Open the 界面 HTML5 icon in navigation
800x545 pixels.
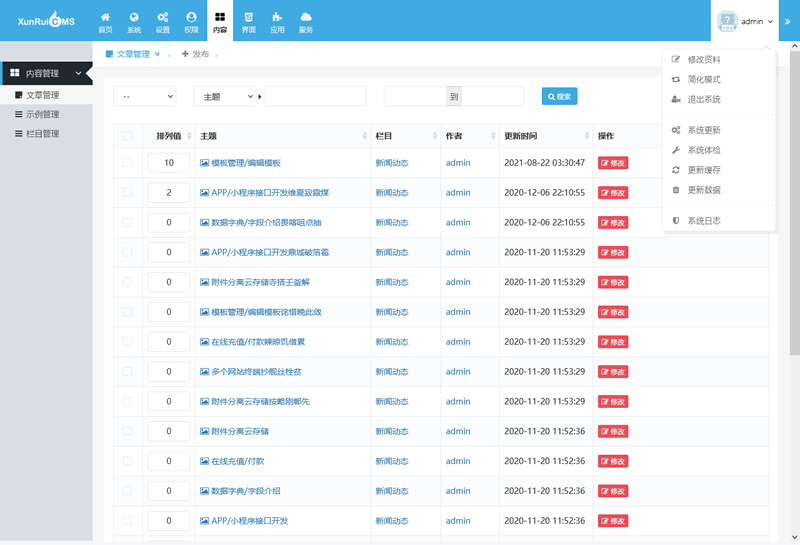tap(248, 21)
